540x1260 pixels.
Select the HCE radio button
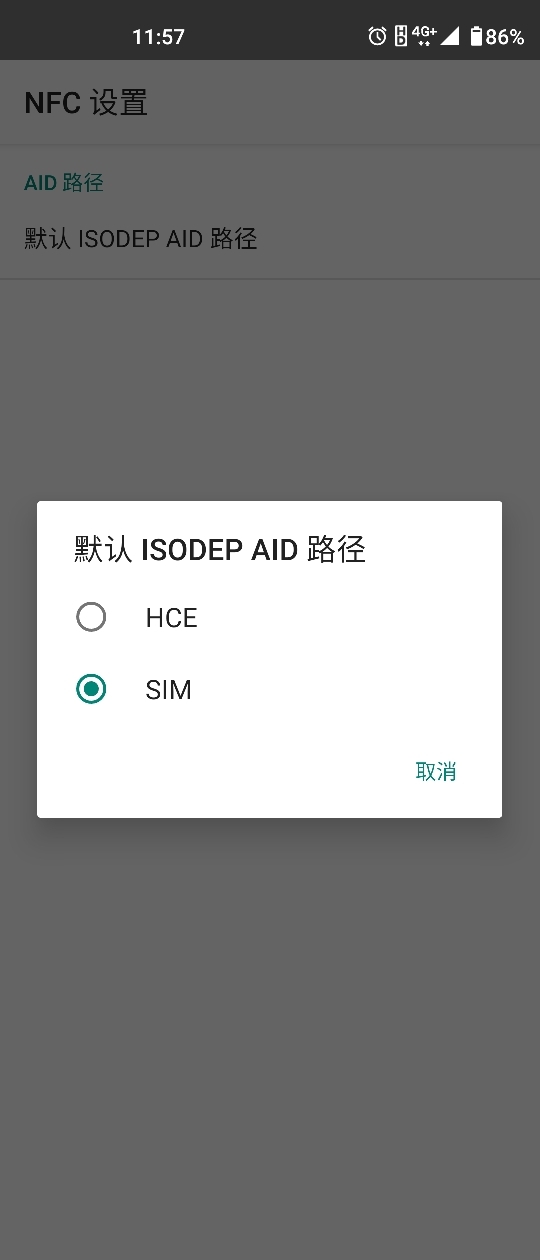point(91,617)
